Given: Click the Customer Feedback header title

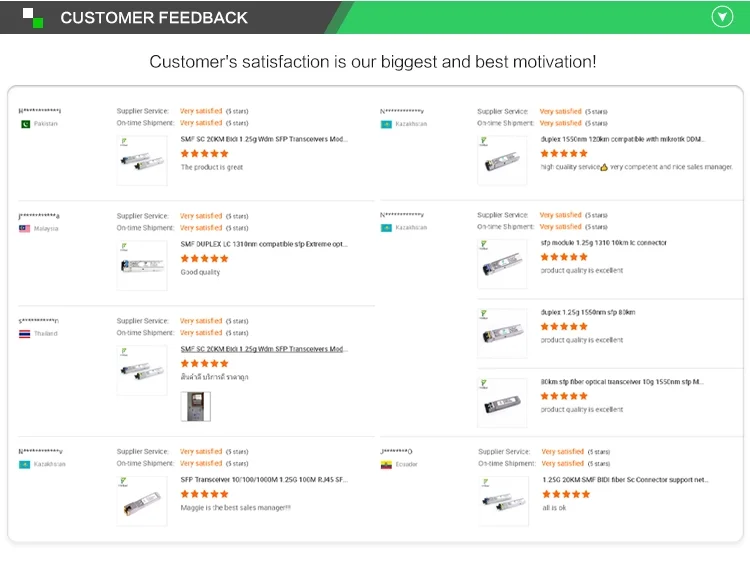Looking at the screenshot, I should 153,18.
